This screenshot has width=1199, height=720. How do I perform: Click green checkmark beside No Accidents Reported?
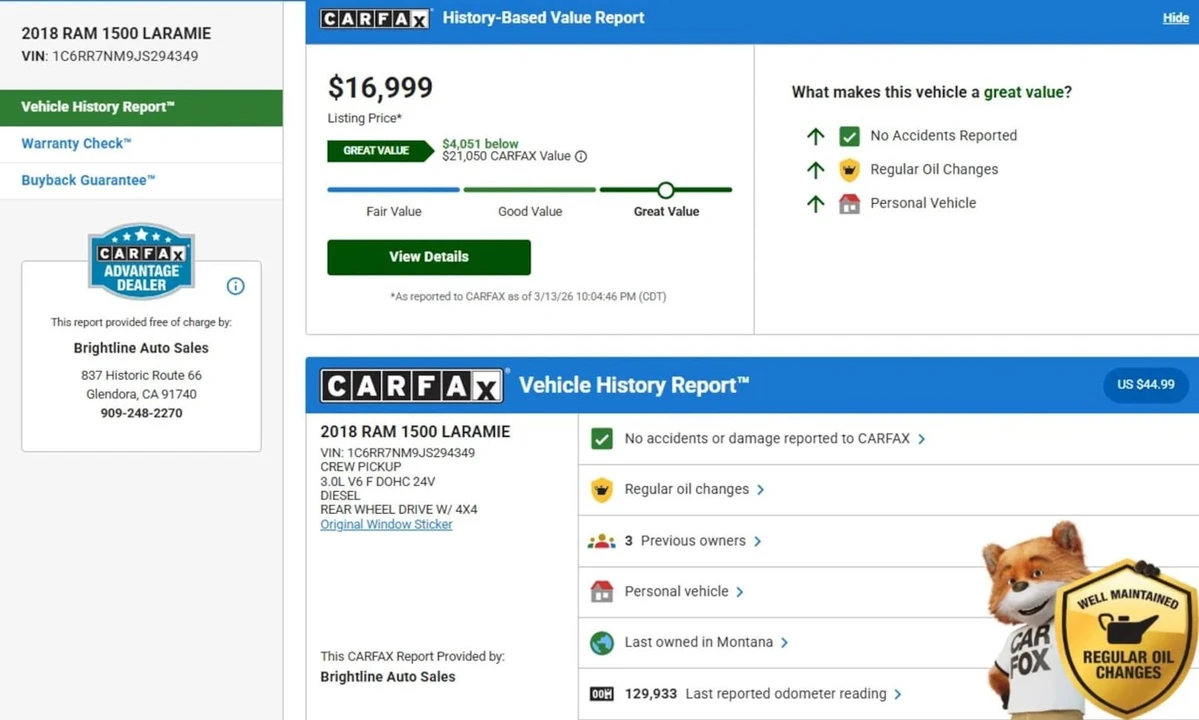point(850,136)
